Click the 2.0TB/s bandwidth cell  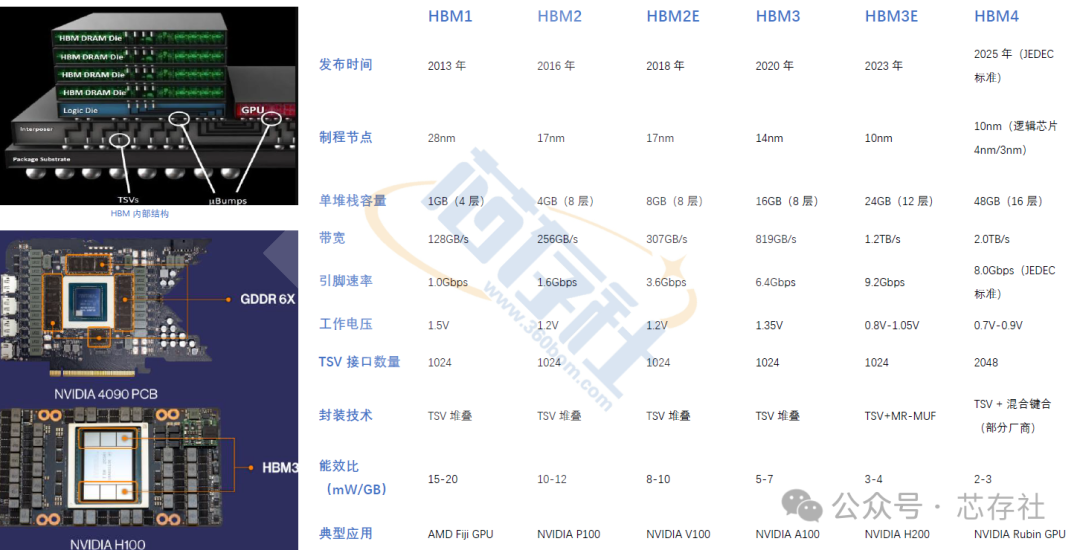point(992,239)
